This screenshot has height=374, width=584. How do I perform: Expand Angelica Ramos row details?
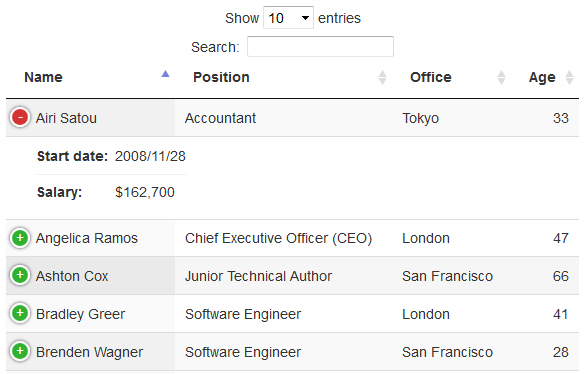point(20,238)
